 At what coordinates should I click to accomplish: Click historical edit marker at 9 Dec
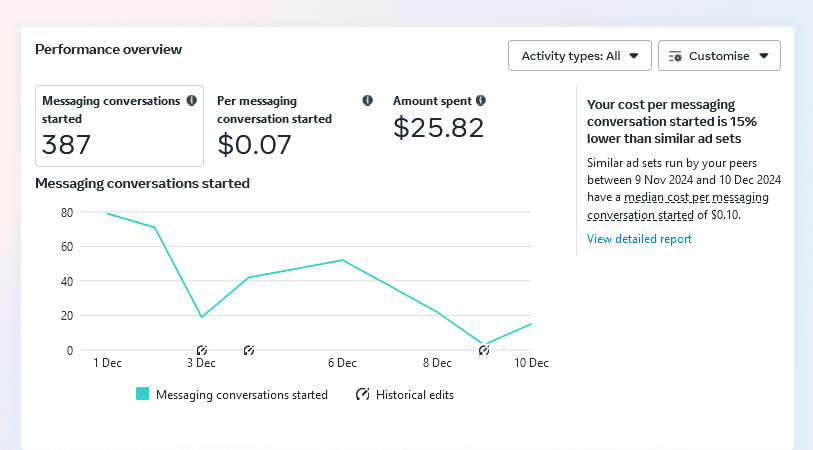484,350
